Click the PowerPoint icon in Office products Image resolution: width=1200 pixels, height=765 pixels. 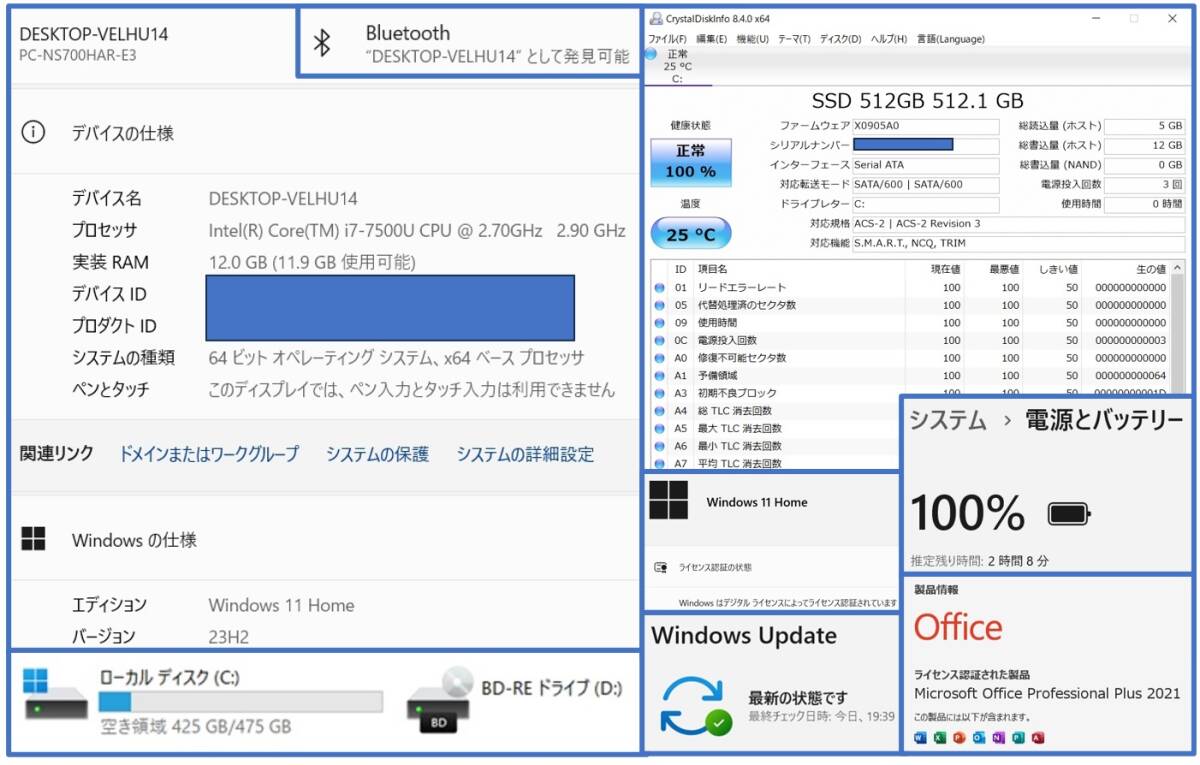click(x=960, y=738)
